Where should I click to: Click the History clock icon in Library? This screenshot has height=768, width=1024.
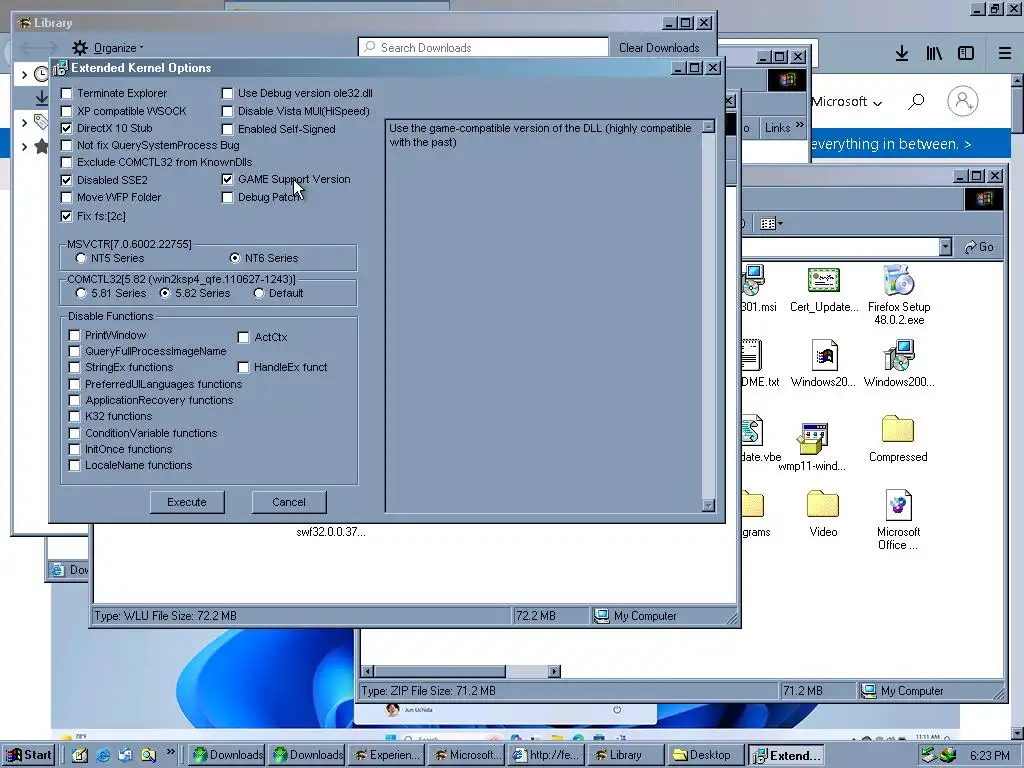[41, 74]
